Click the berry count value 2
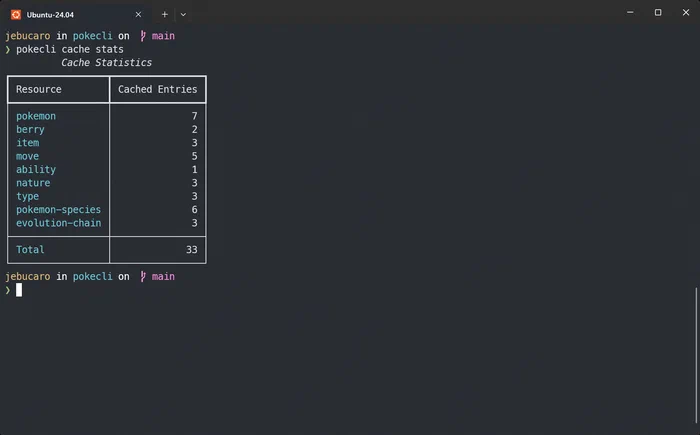This screenshot has width=700, height=435. 194,130
